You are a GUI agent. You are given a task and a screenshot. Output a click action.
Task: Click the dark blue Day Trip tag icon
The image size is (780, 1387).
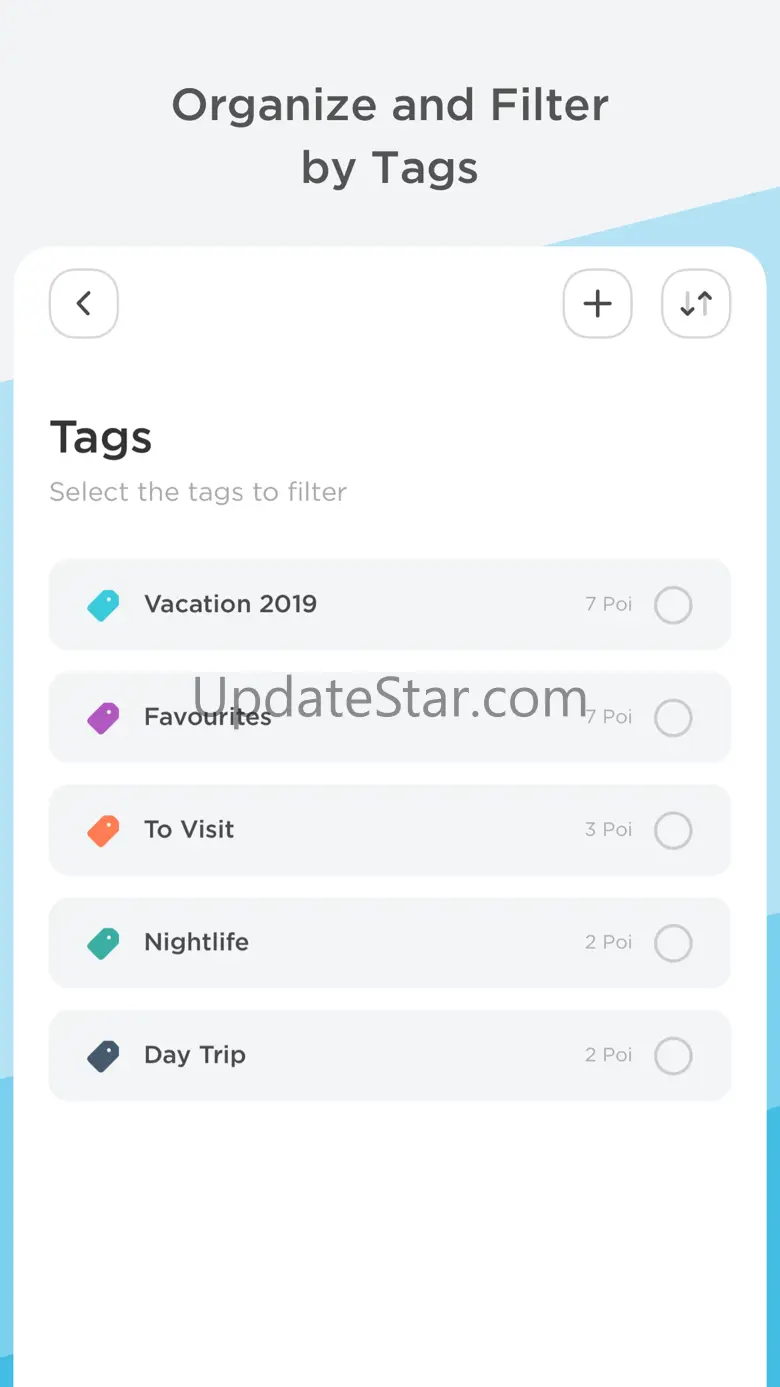pyautogui.click(x=103, y=1056)
